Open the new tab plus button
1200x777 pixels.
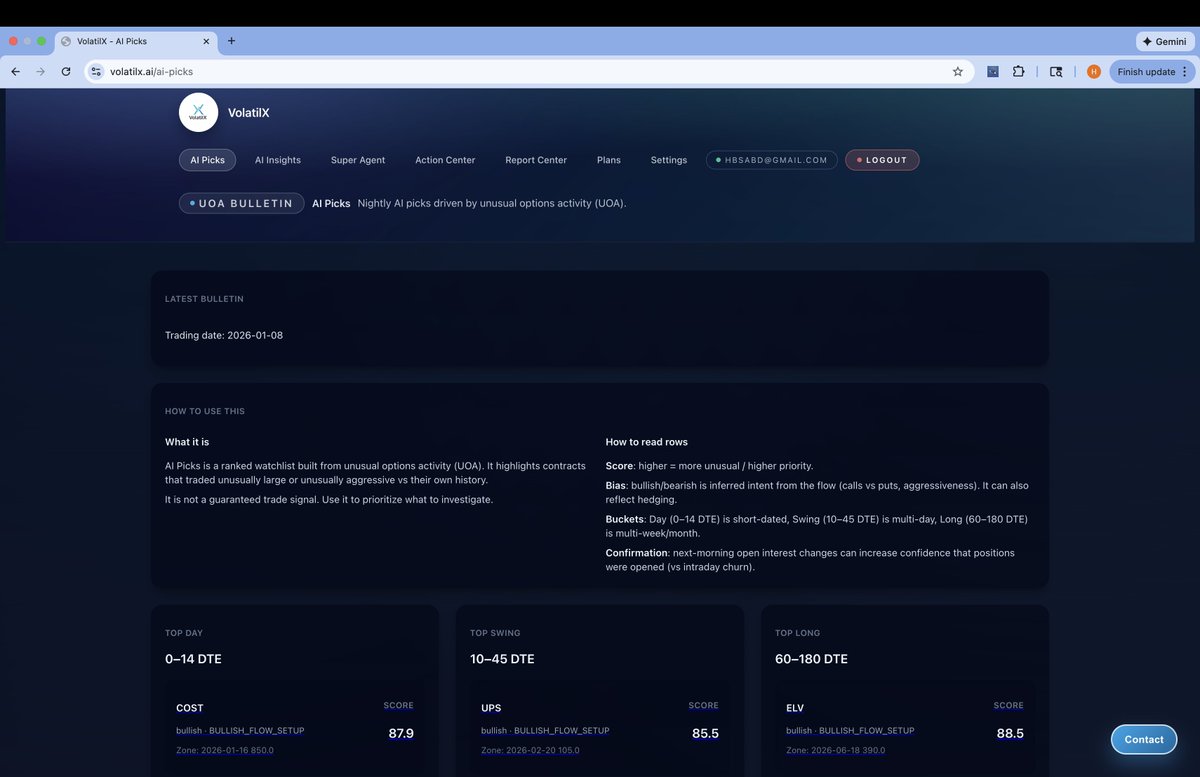click(231, 41)
